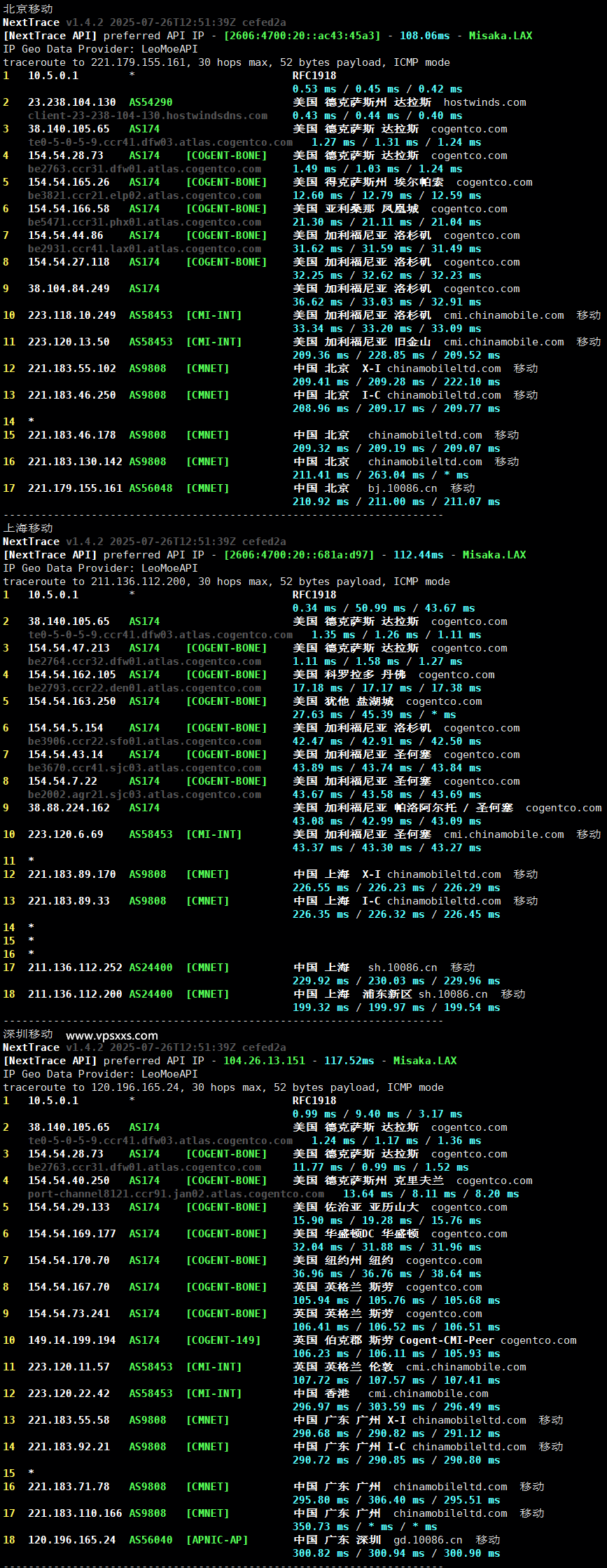Click API latency value 112.44ms
607x1568 pixels.
tap(419, 555)
